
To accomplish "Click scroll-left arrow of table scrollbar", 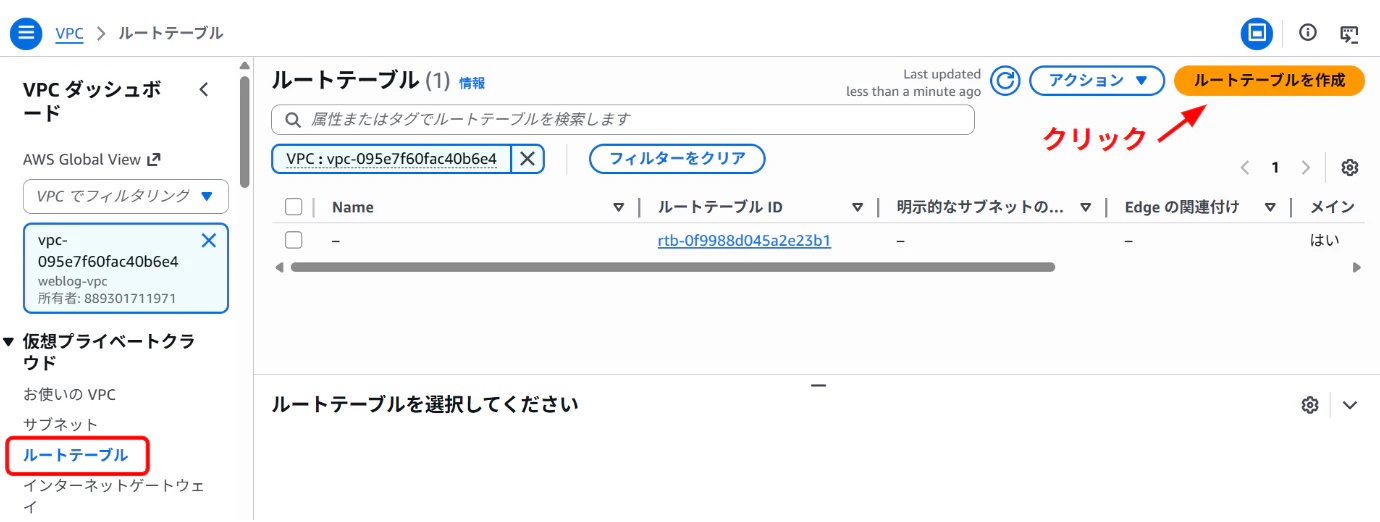I will pyautogui.click(x=279, y=267).
